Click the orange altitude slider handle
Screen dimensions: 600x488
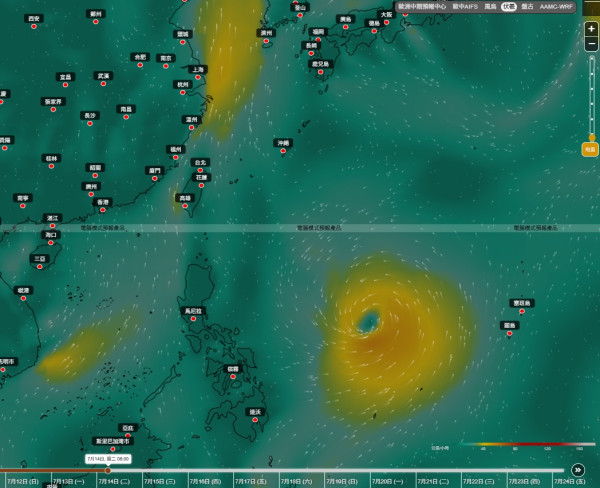pyautogui.click(x=592, y=137)
